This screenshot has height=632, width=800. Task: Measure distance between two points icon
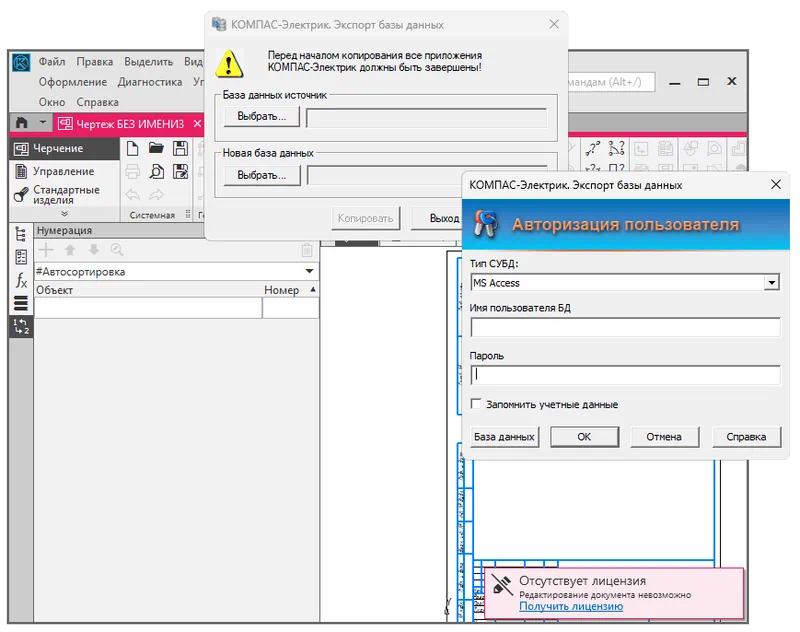592,148
